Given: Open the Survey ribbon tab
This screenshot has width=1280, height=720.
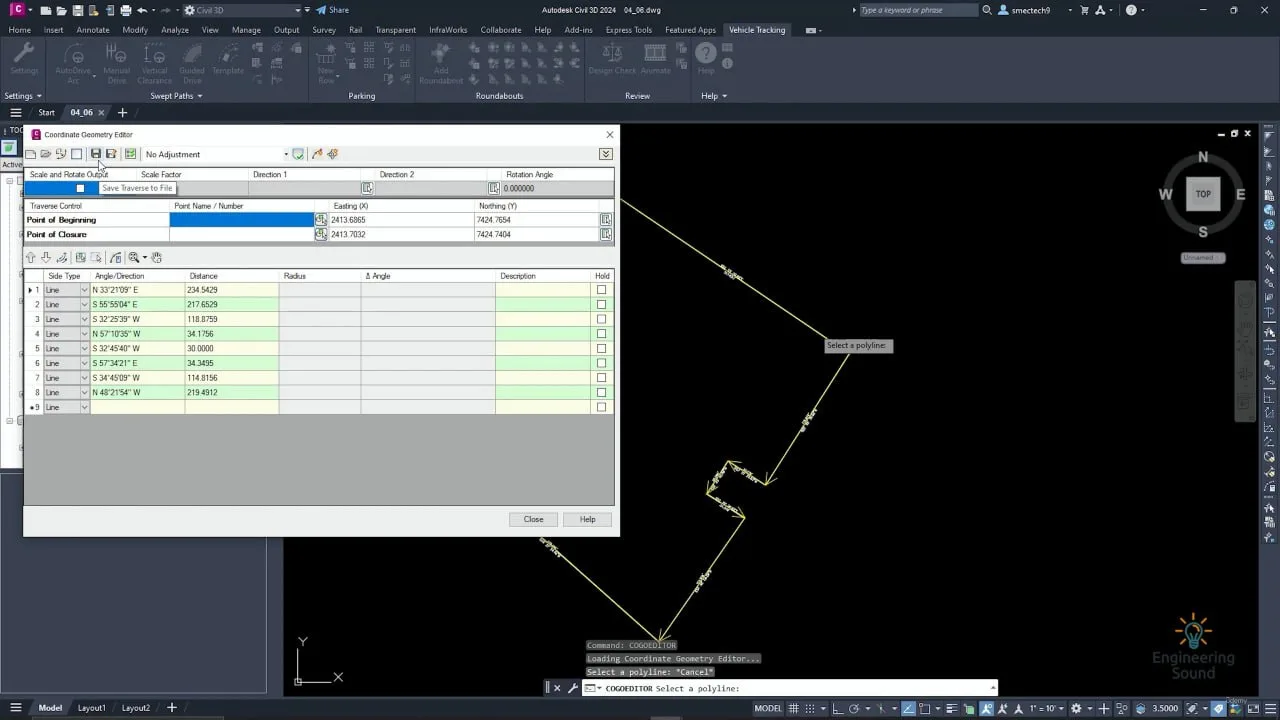Looking at the screenshot, I should 324,30.
